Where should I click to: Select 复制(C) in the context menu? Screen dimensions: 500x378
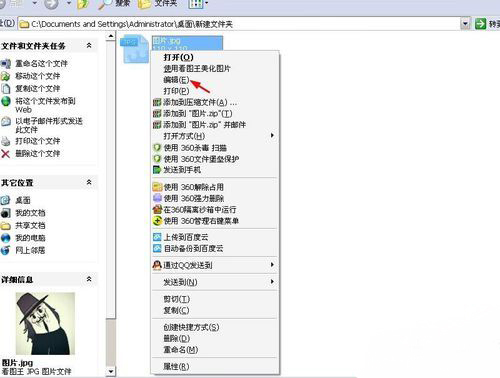(x=176, y=311)
